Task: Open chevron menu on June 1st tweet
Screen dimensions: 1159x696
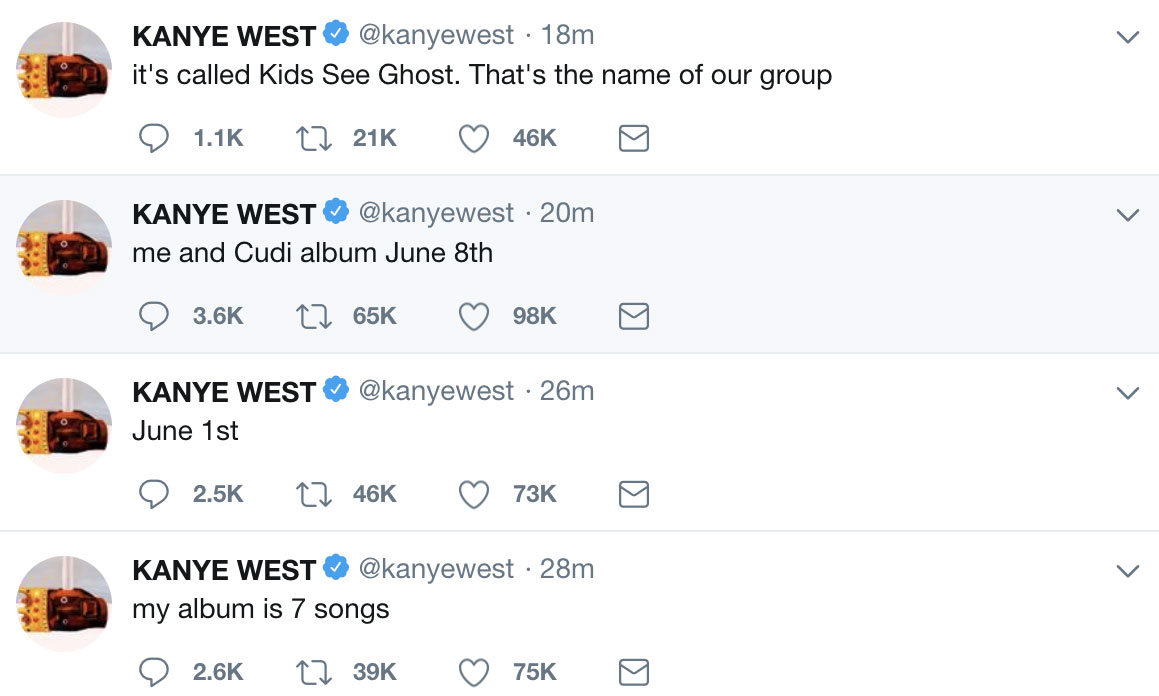Action: (x=1127, y=394)
